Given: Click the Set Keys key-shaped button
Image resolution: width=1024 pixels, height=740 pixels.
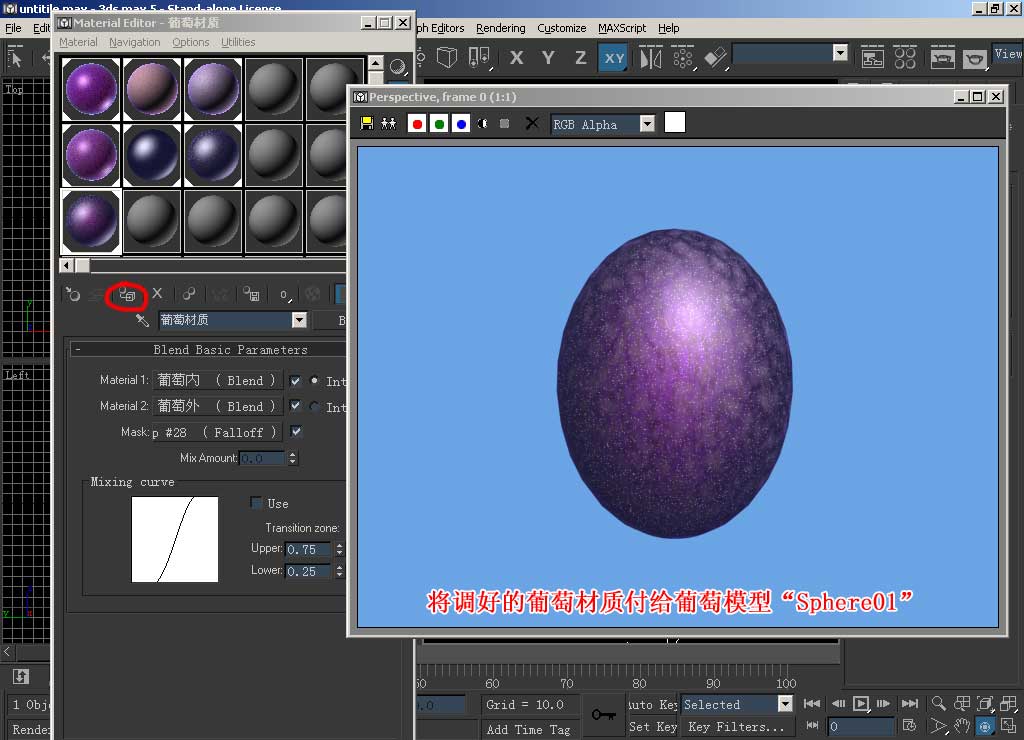Looking at the screenshot, I should click(x=603, y=715).
